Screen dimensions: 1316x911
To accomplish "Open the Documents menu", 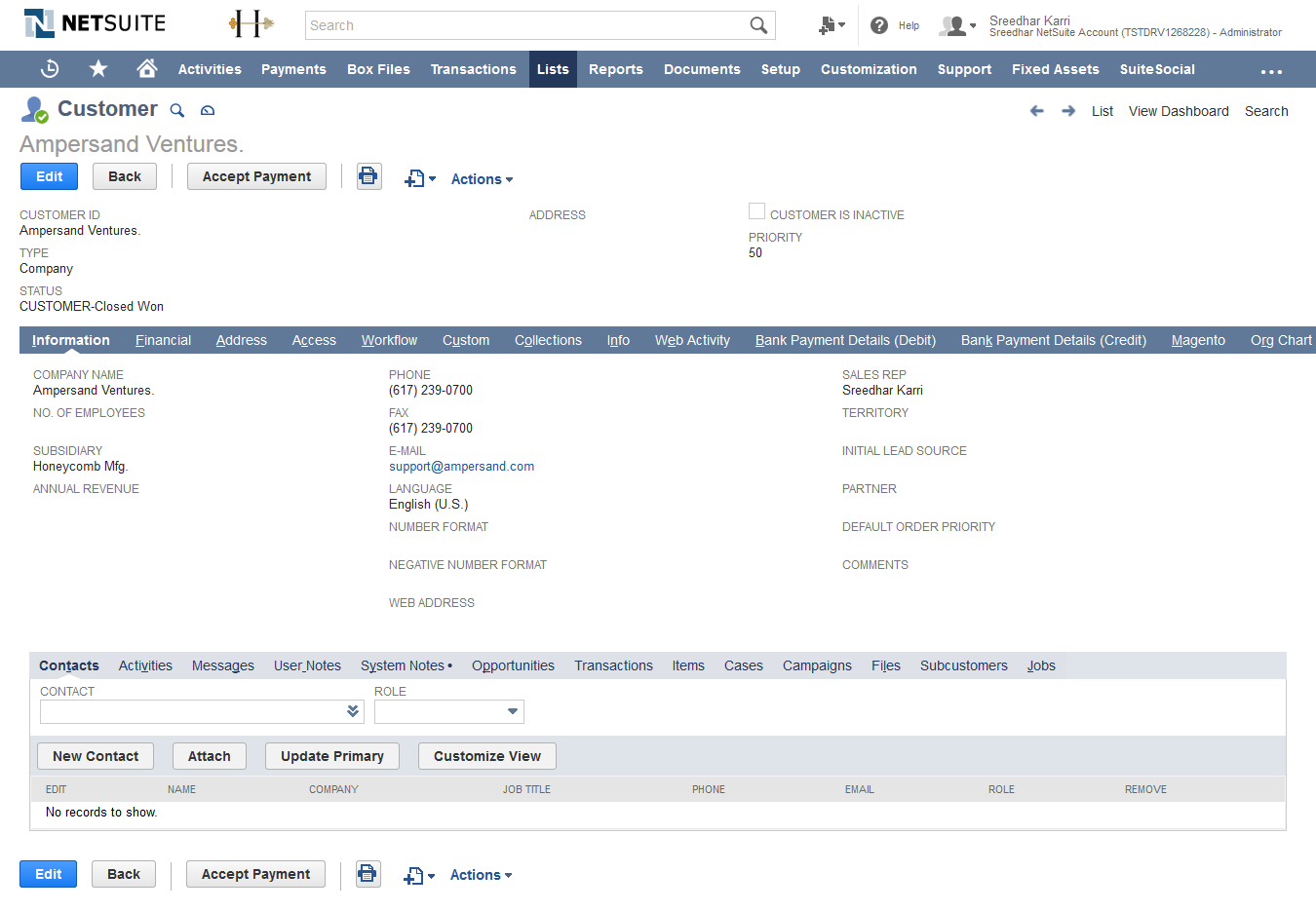I will tap(702, 69).
